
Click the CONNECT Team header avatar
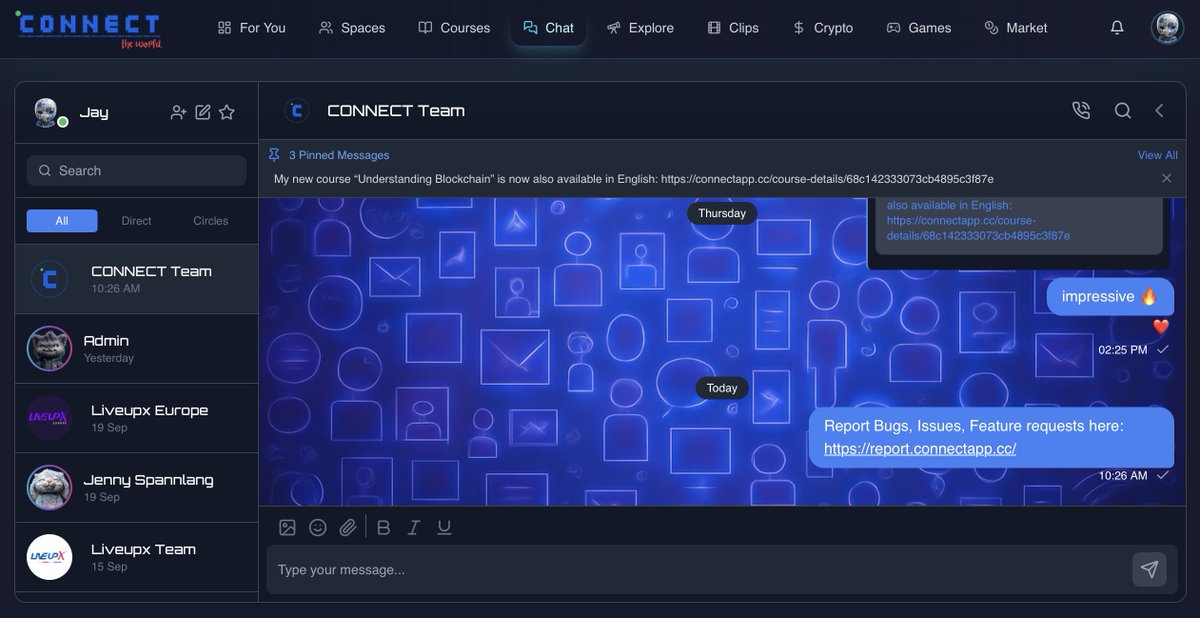[297, 111]
